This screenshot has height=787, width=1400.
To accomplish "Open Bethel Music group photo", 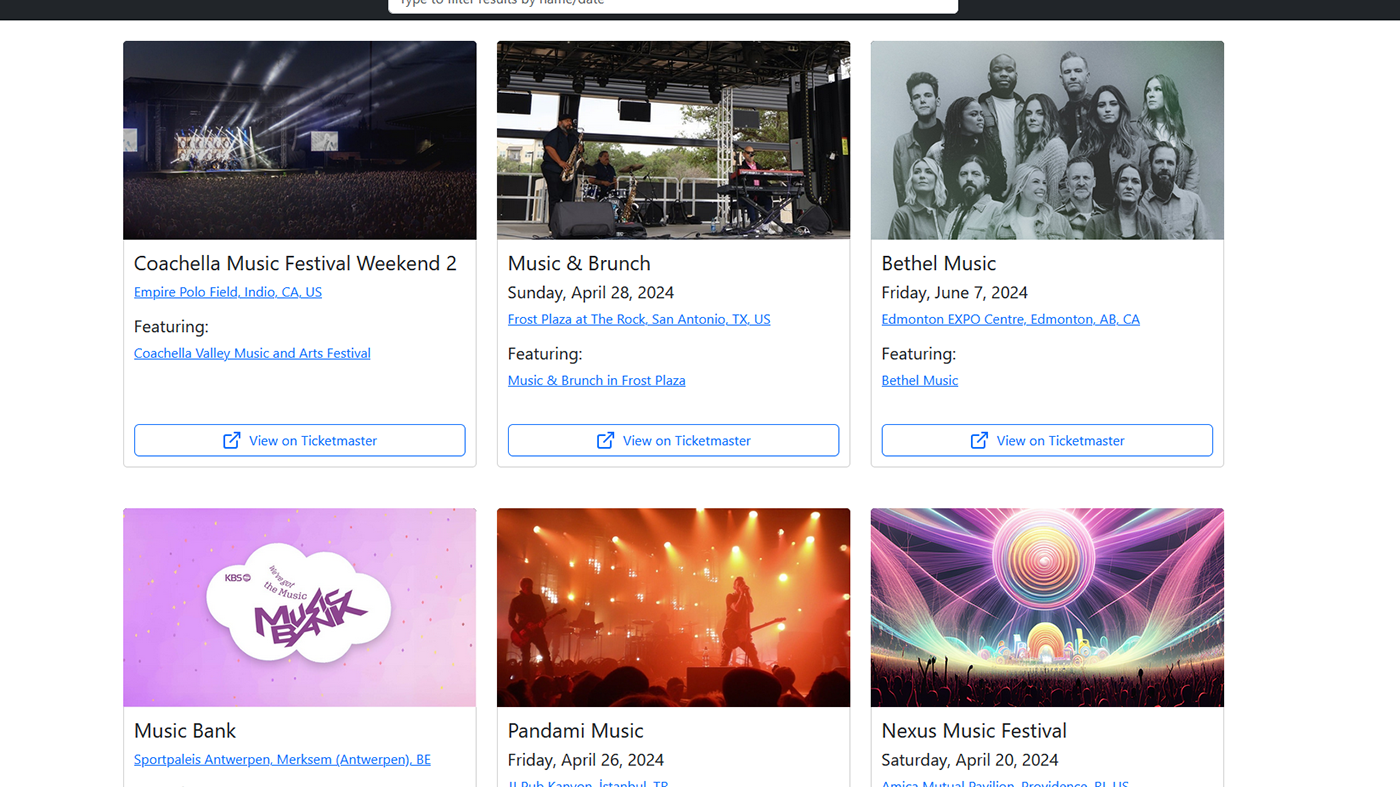I will point(1047,140).
